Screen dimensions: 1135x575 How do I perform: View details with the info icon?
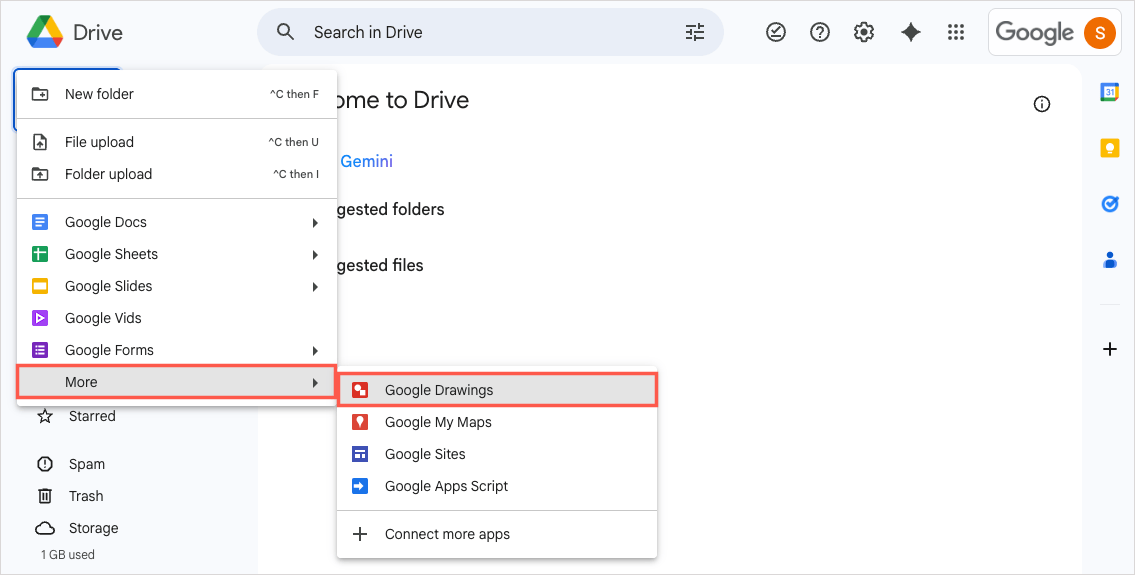(x=1042, y=104)
